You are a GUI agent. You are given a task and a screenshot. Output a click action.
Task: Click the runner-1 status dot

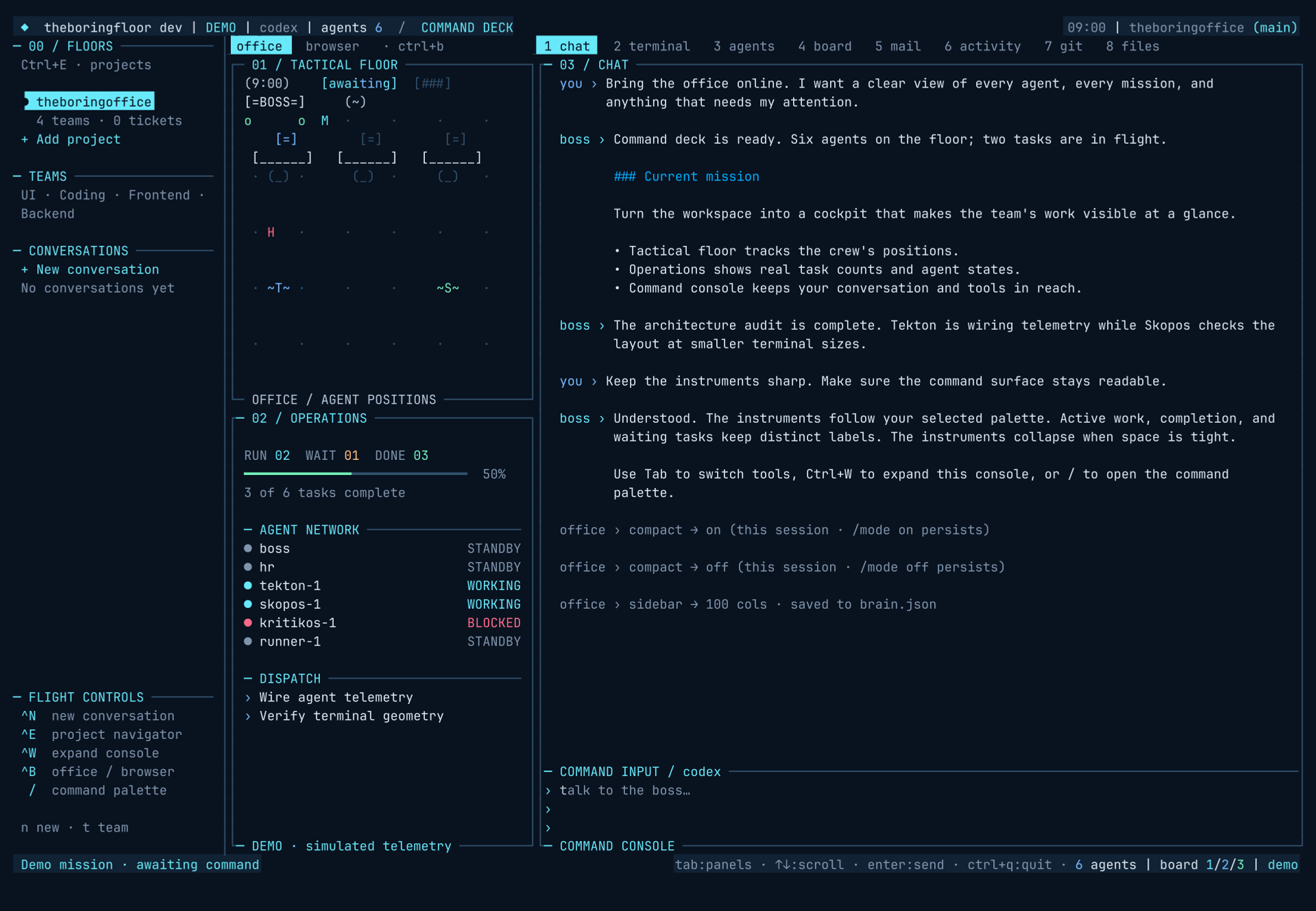click(248, 641)
